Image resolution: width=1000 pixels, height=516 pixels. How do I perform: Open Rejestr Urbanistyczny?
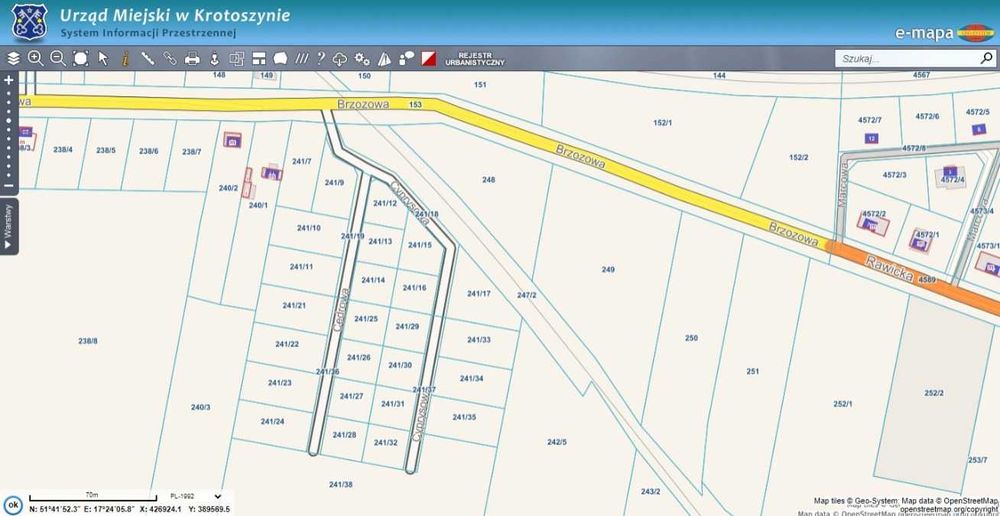[475, 59]
